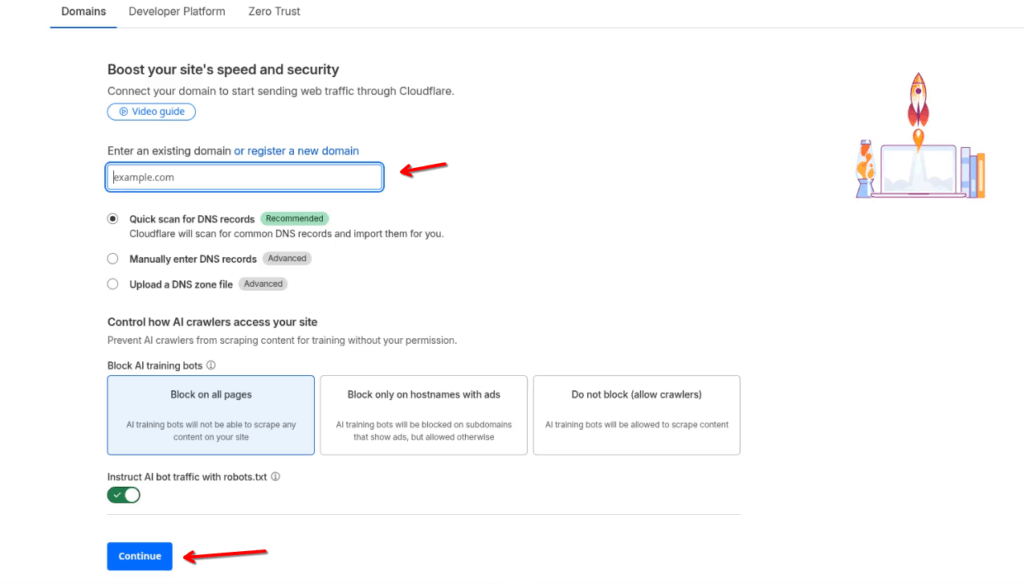Viewport: 1024px width, 584px height.
Task: Choose Do not block (allow crawlers) card
Action: [x=636, y=415]
